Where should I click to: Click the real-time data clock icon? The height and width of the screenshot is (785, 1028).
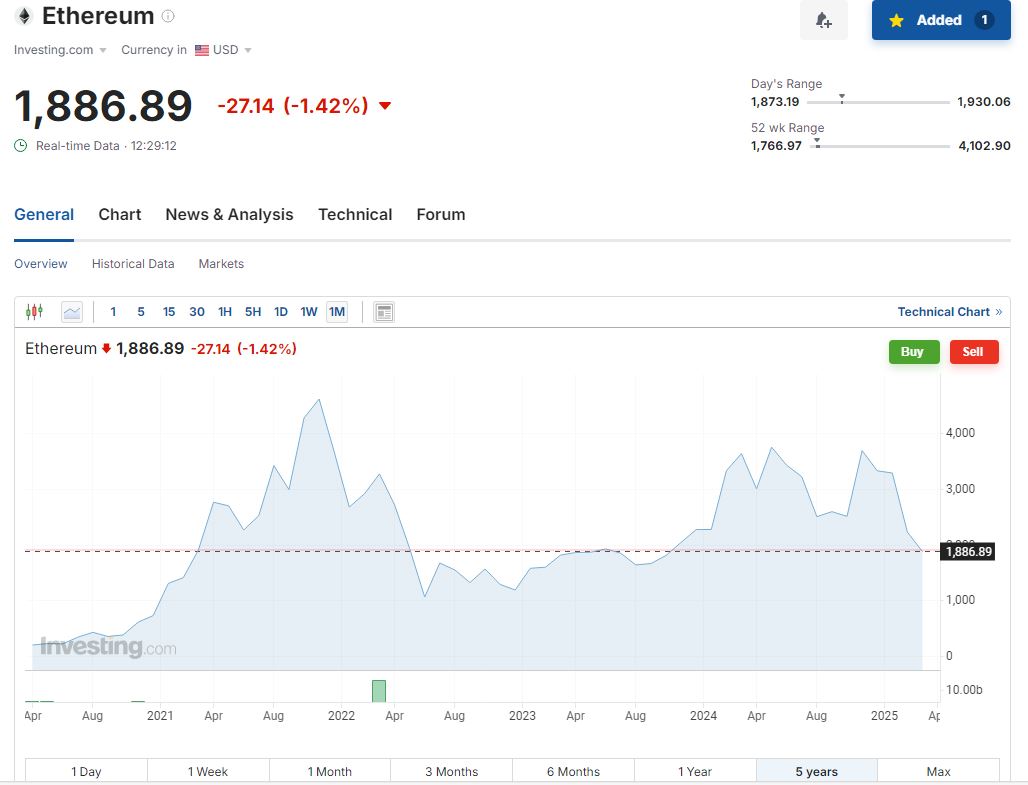pyautogui.click(x=21, y=146)
